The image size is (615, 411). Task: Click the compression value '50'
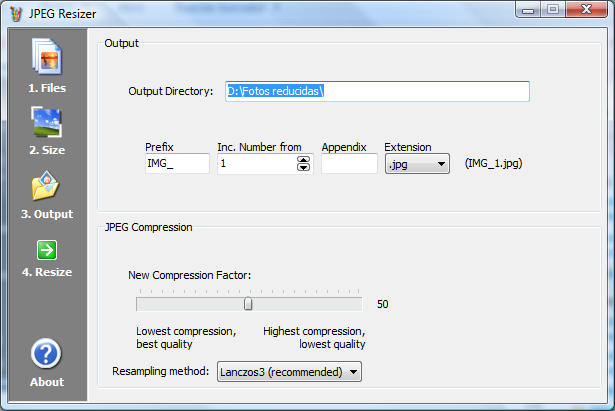pos(383,304)
